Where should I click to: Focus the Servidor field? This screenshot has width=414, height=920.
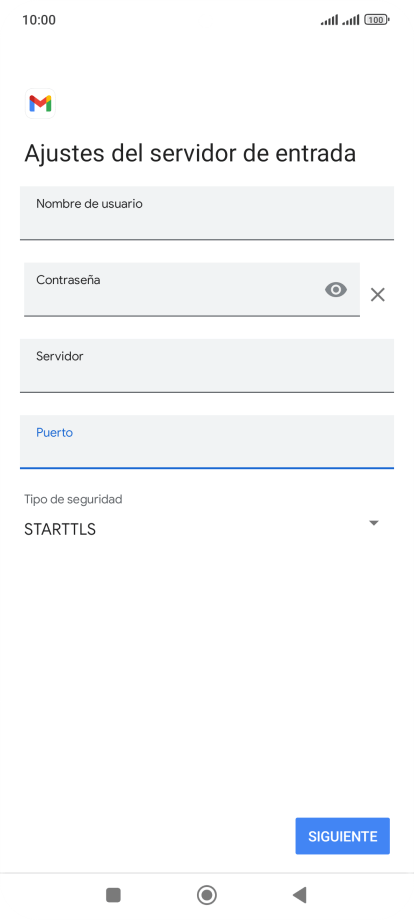(x=207, y=366)
